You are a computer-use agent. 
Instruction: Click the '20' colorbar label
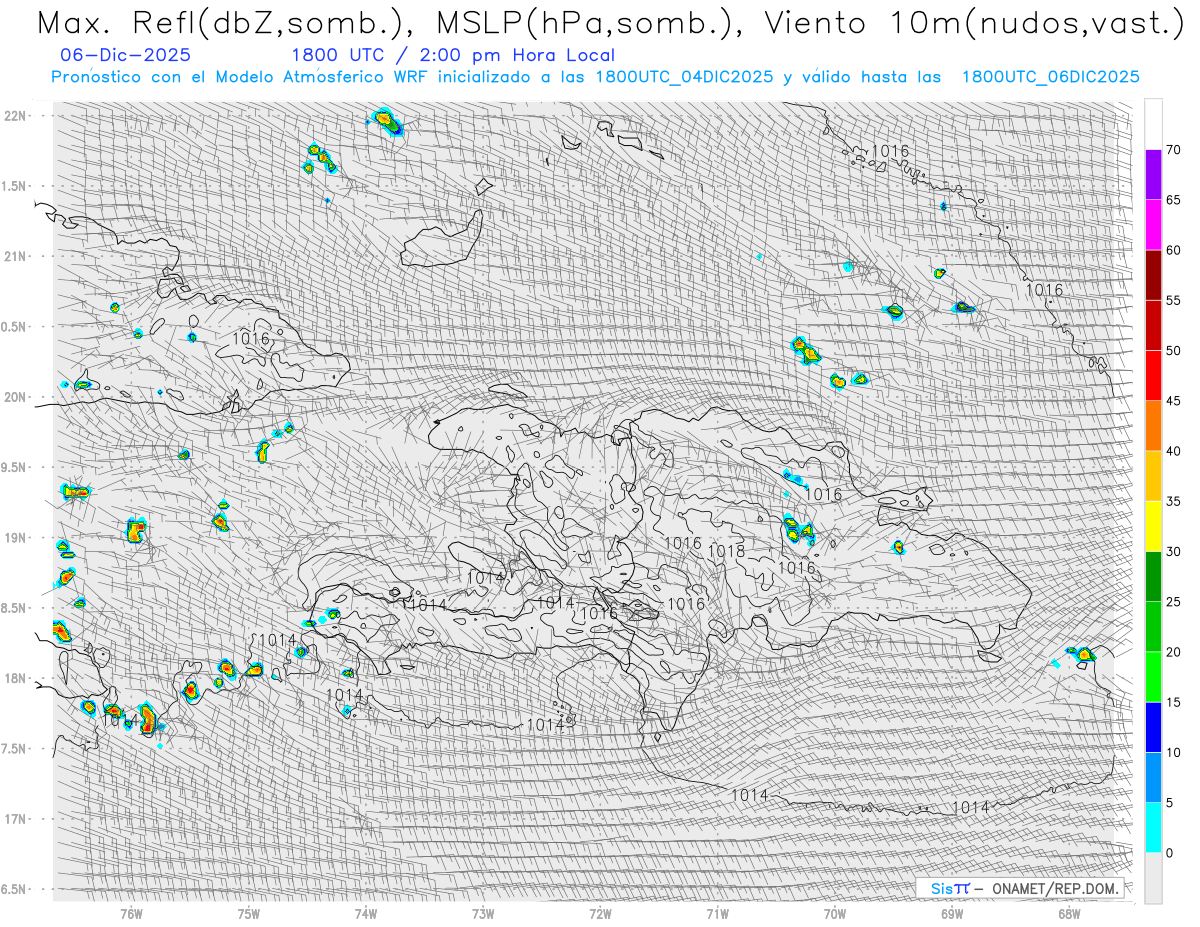click(x=1173, y=652)
